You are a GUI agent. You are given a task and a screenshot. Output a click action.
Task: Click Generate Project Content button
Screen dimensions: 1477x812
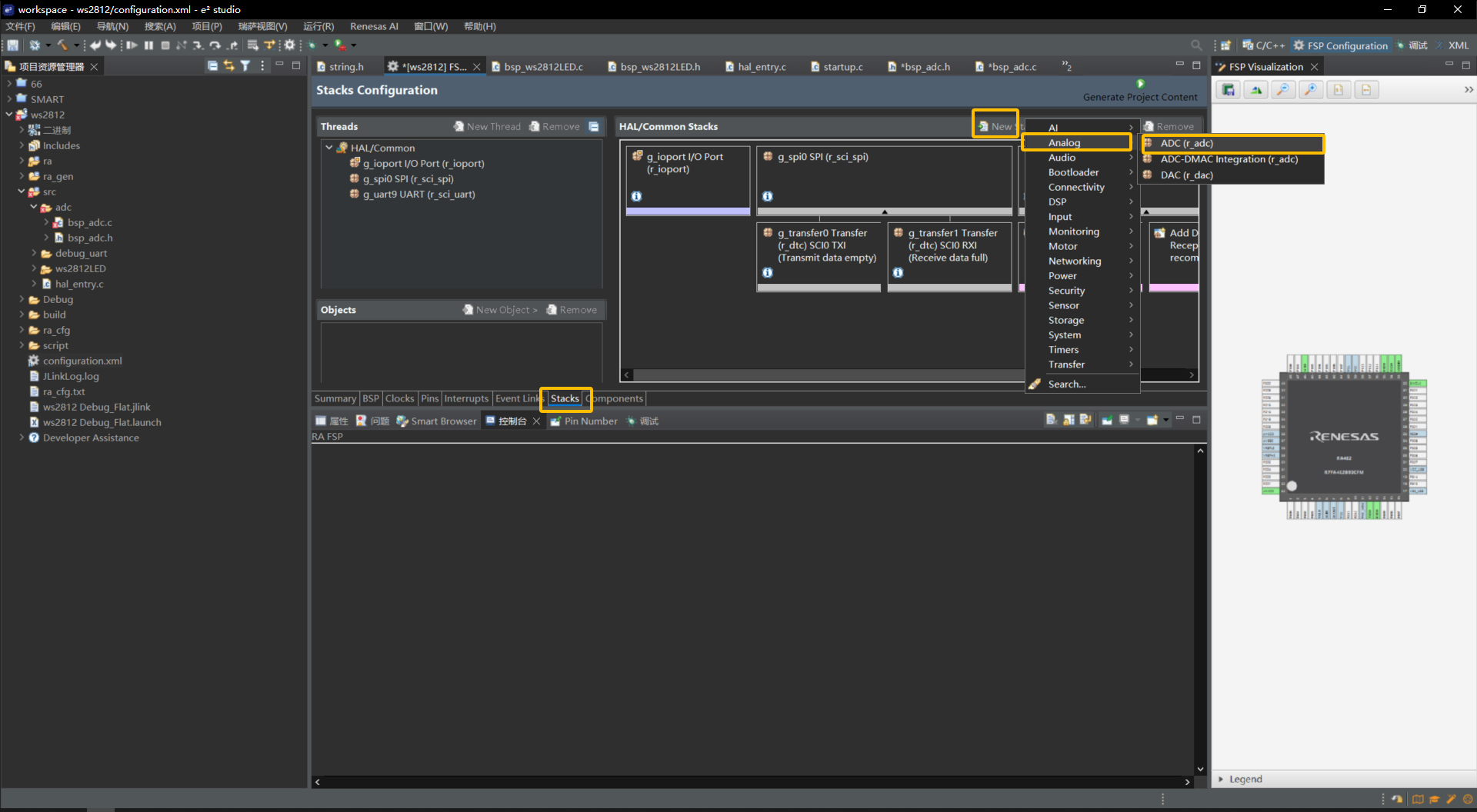(1140, 91)
